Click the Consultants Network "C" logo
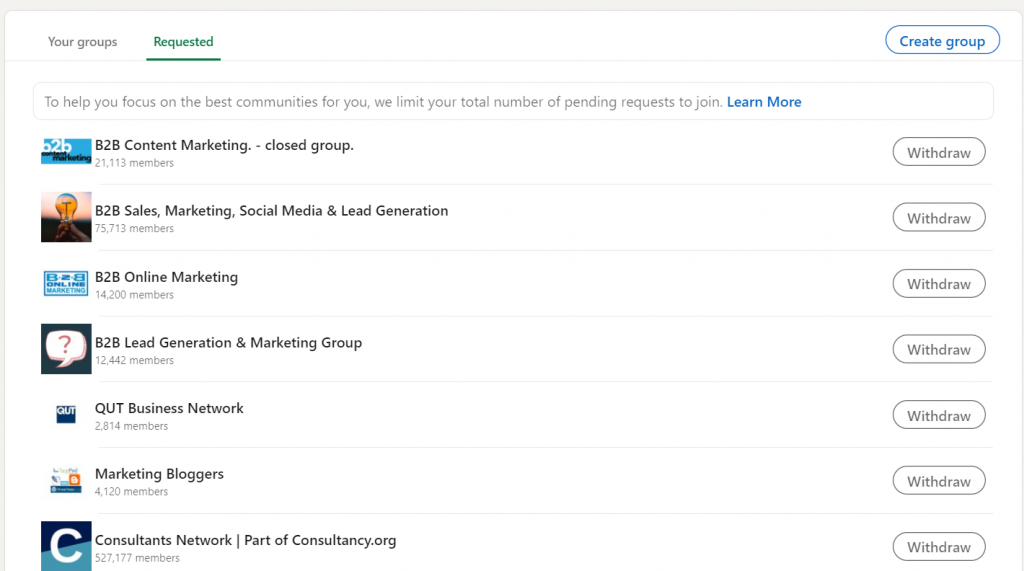The height and width of the screenshot is (571, 1024). pyautogui.click(x=66, y=546)
